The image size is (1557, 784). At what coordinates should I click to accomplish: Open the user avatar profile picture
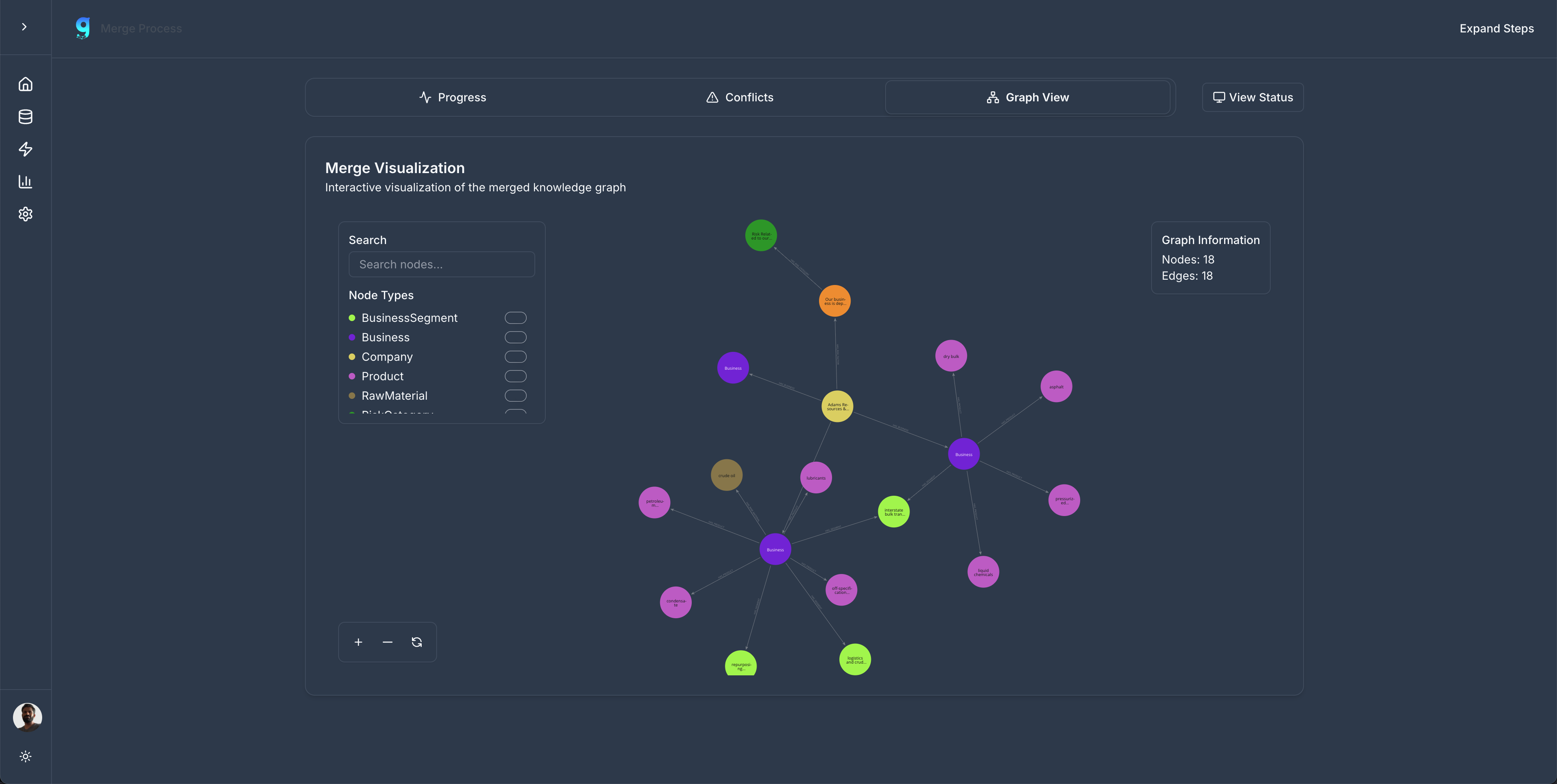pos(27,717)
